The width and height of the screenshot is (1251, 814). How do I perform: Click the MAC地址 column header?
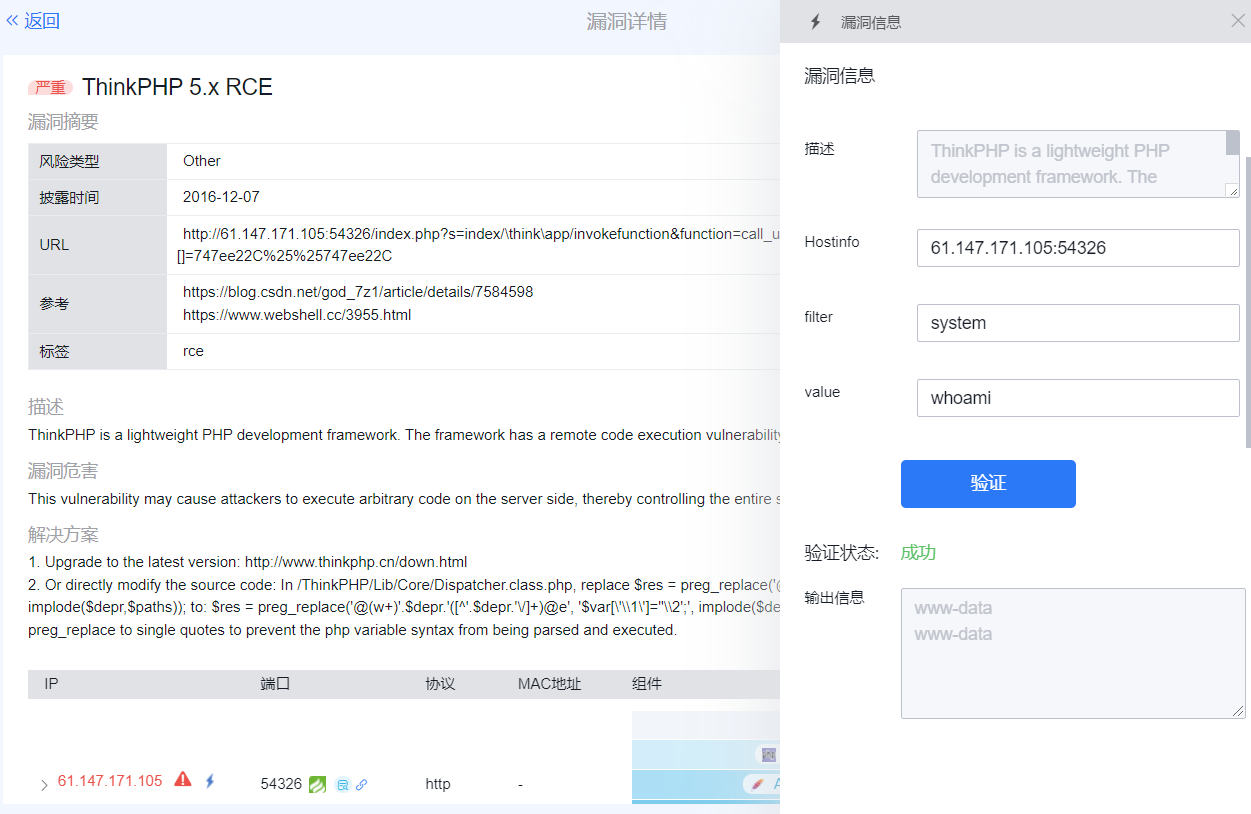point(549,684)
